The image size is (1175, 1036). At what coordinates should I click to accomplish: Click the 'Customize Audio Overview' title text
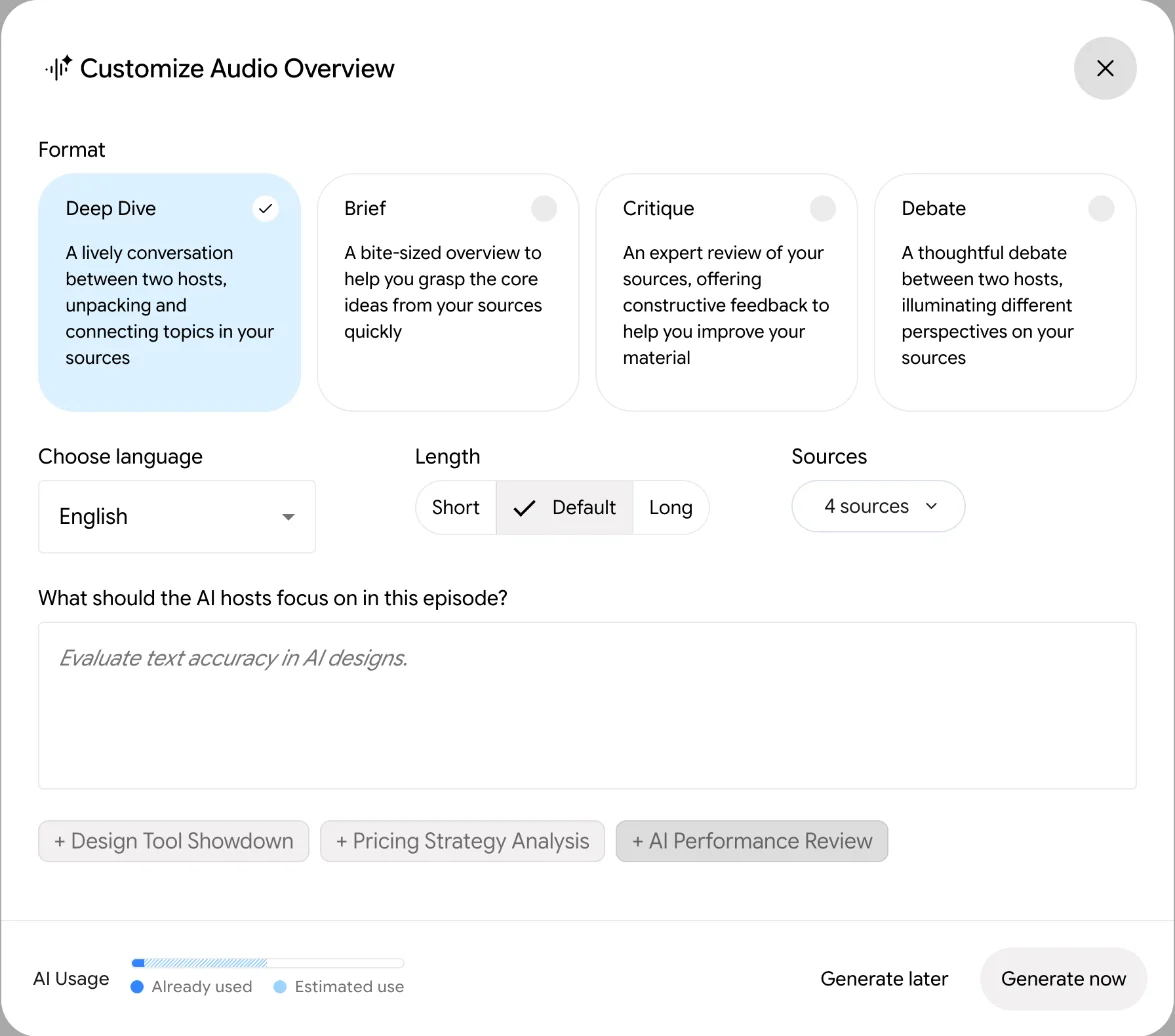(237, 68)
